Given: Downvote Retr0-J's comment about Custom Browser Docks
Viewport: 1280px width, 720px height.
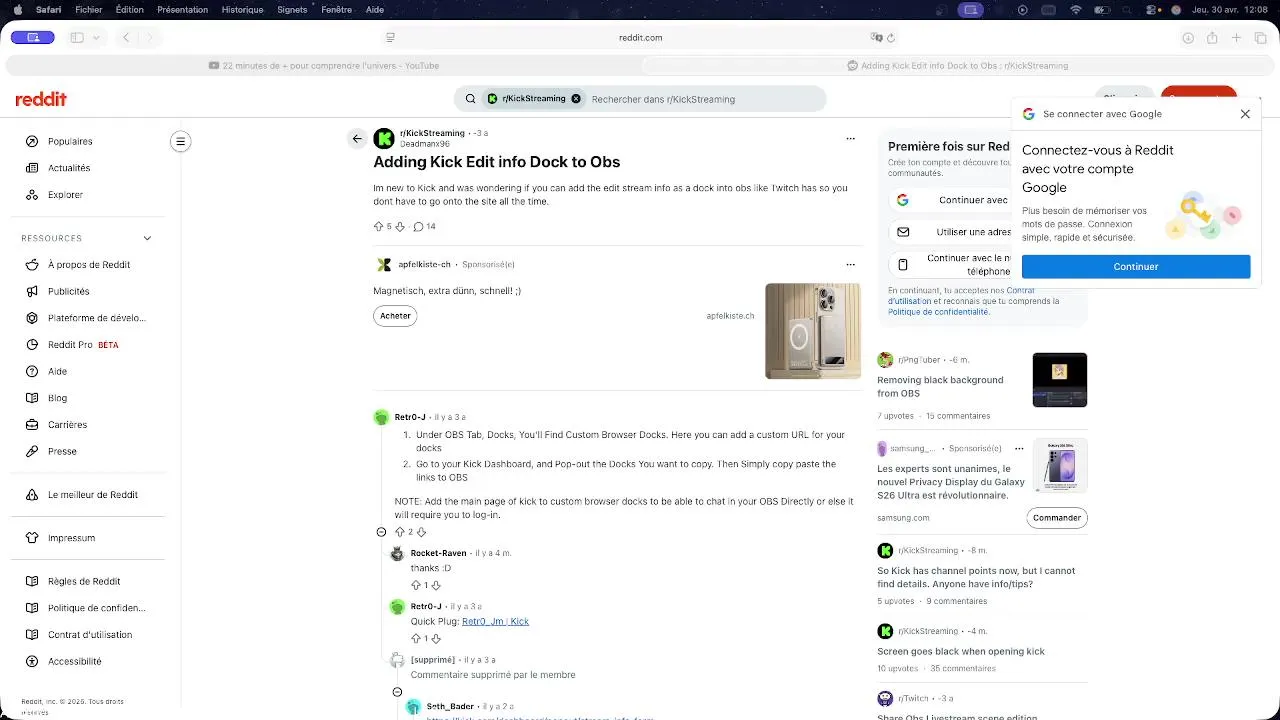Looking at the screenshot, I should 421,532.
